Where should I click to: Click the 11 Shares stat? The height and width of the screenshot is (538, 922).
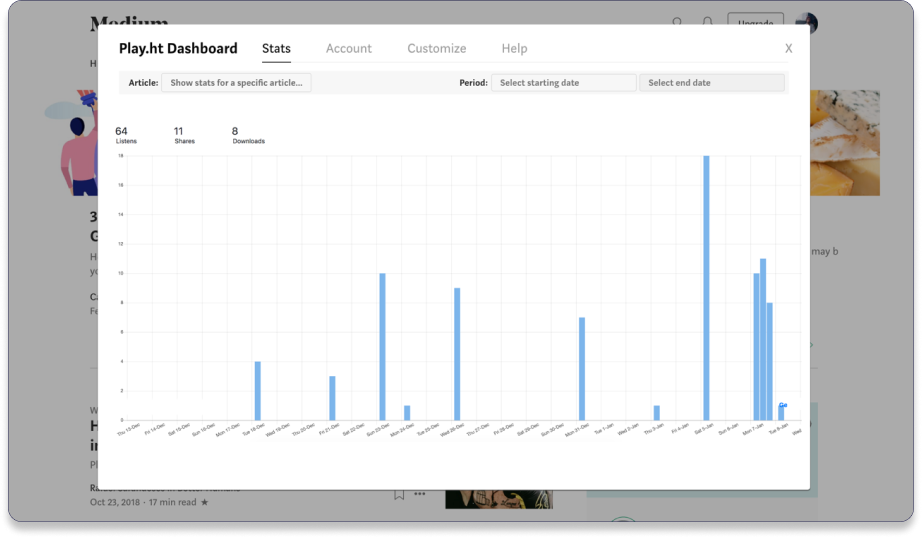[x=184, y=135]
